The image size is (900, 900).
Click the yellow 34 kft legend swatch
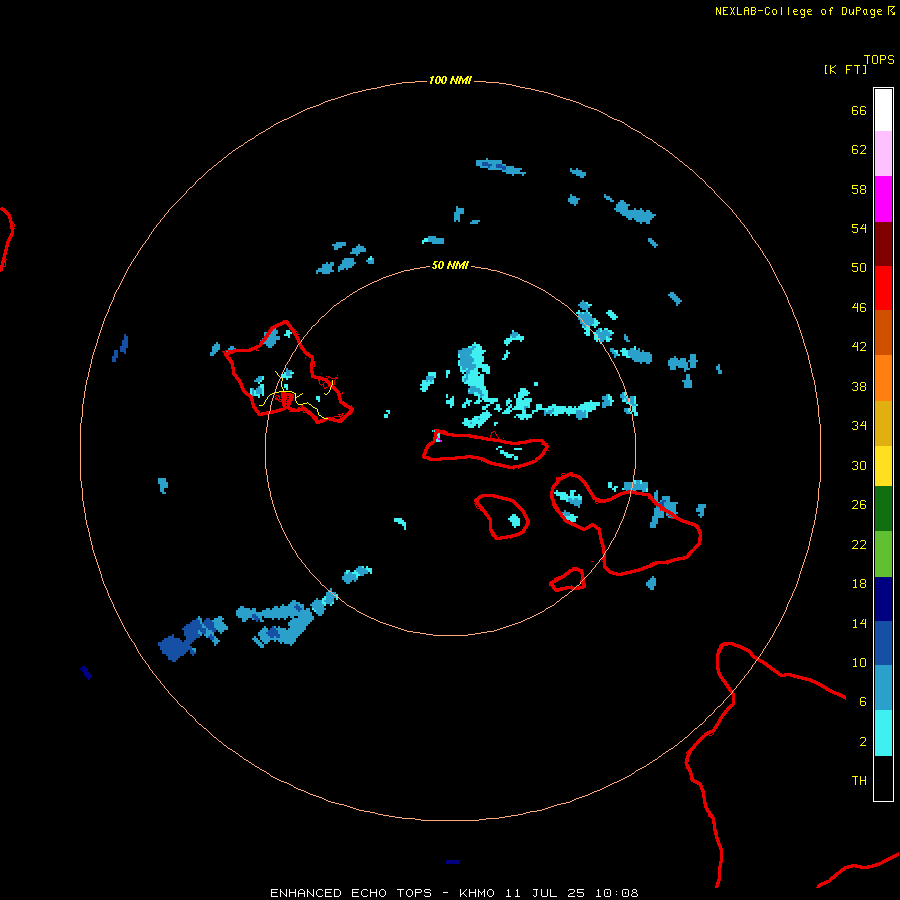click(x=883, y=466)
